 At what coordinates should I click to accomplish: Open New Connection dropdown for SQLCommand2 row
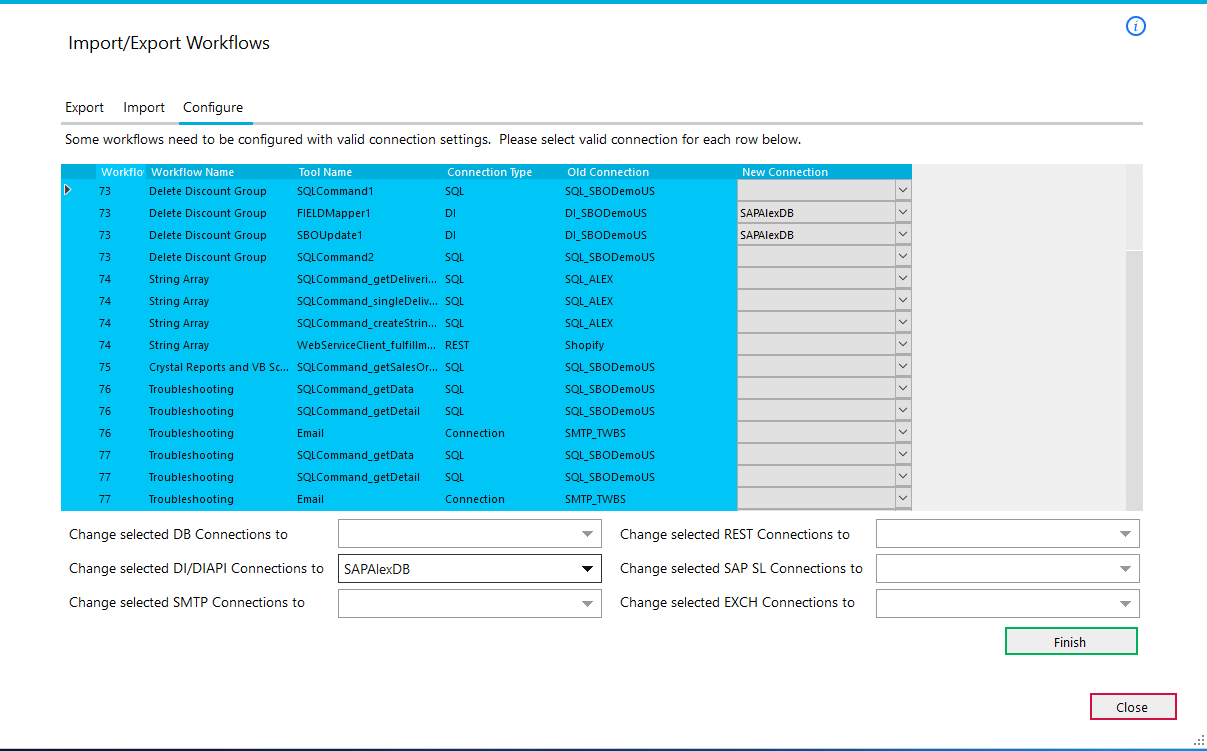[903, 256]
